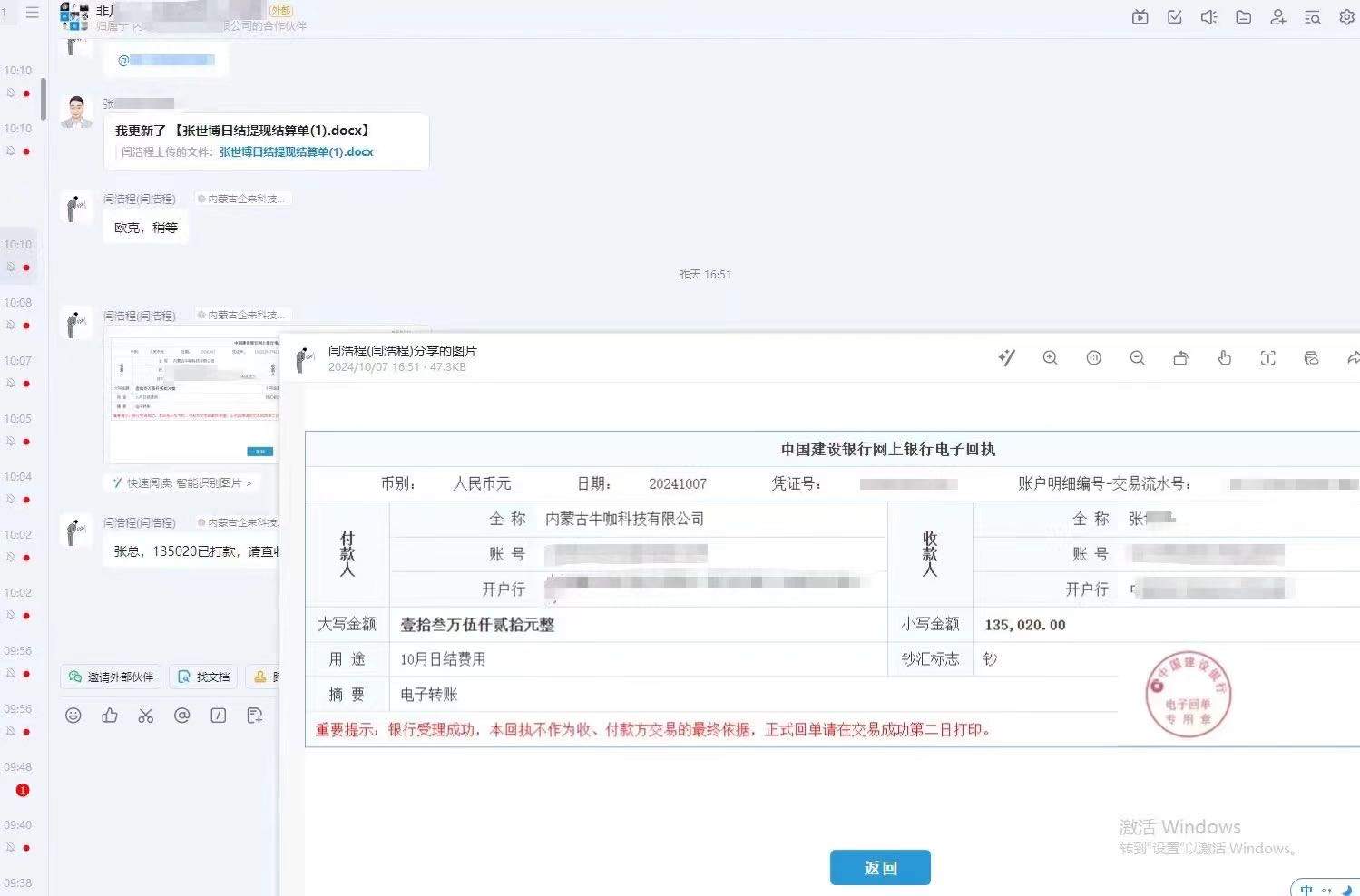Extract text with the OCR recognition icon
Viewport: 1360px width, 896px height.
pos(1267,357)
